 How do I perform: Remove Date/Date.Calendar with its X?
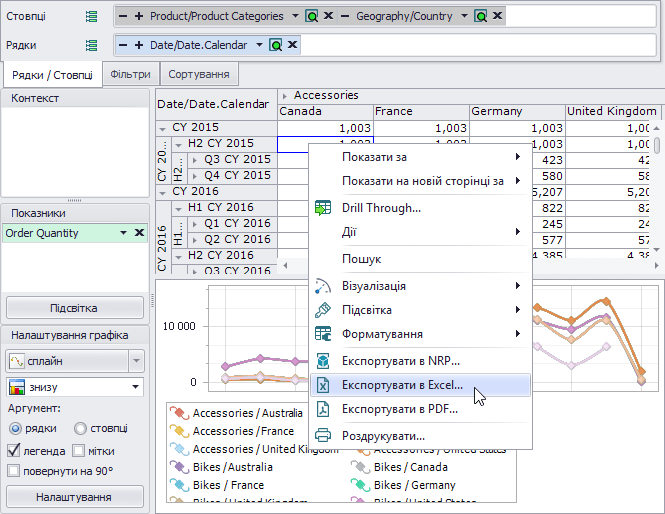pyautogui.click(x=293, y=45)
